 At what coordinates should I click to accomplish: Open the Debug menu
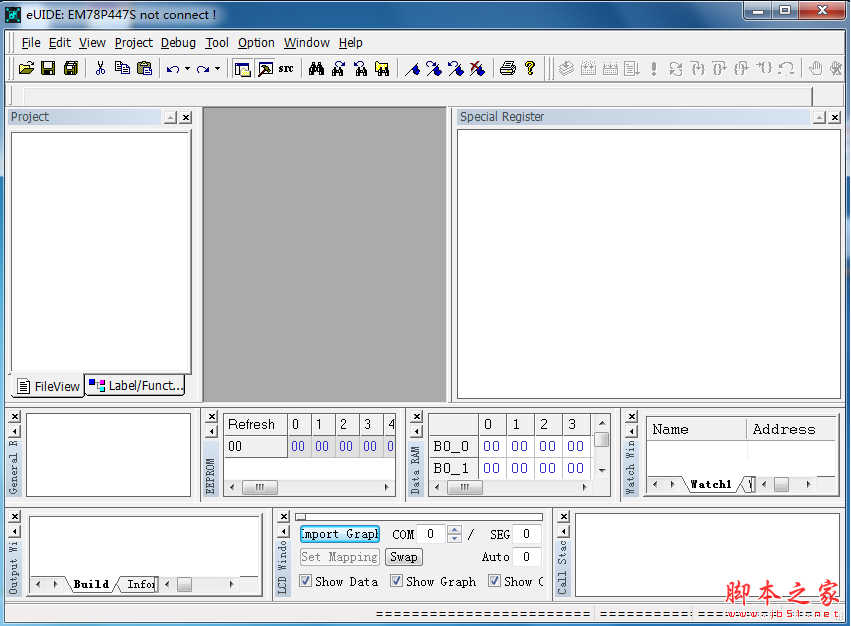[178, 43]
